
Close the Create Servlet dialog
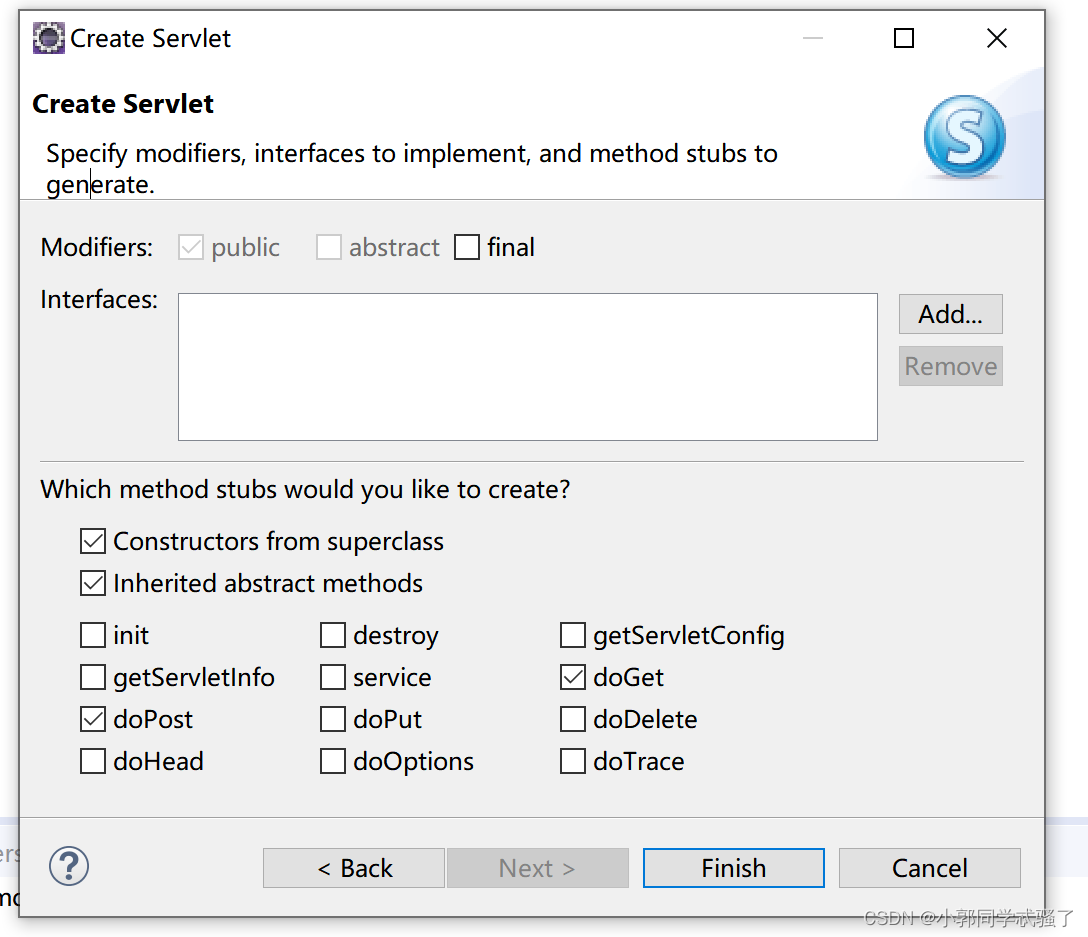coord(996,39)
